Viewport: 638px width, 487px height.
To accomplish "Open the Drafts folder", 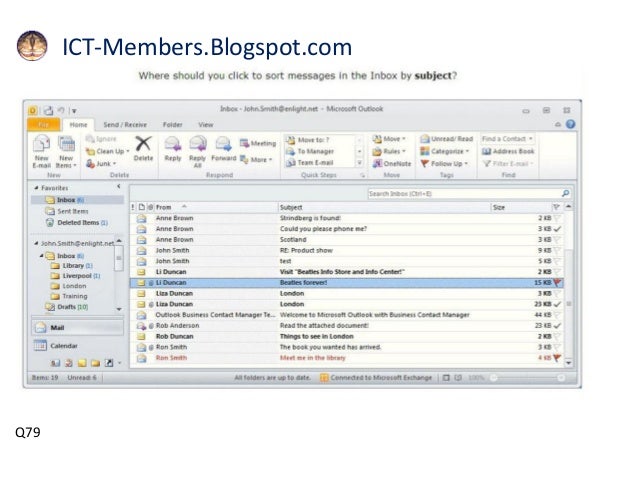I will coord(67,307).
